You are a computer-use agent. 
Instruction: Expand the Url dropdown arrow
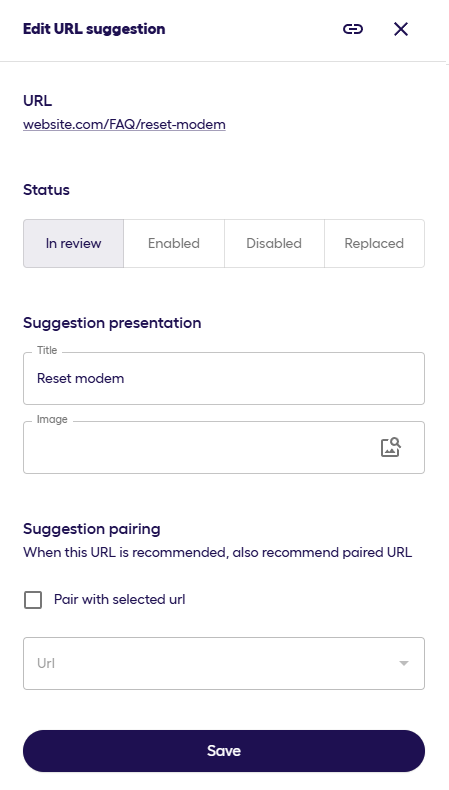(x=404, y=664)
